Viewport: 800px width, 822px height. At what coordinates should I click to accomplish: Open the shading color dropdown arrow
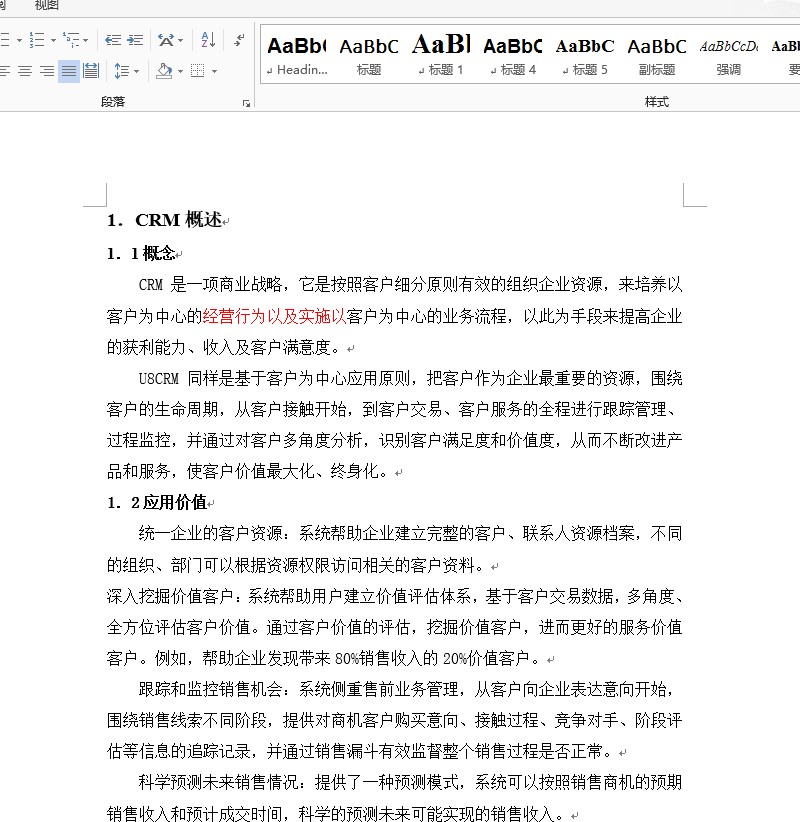[180, 71]
